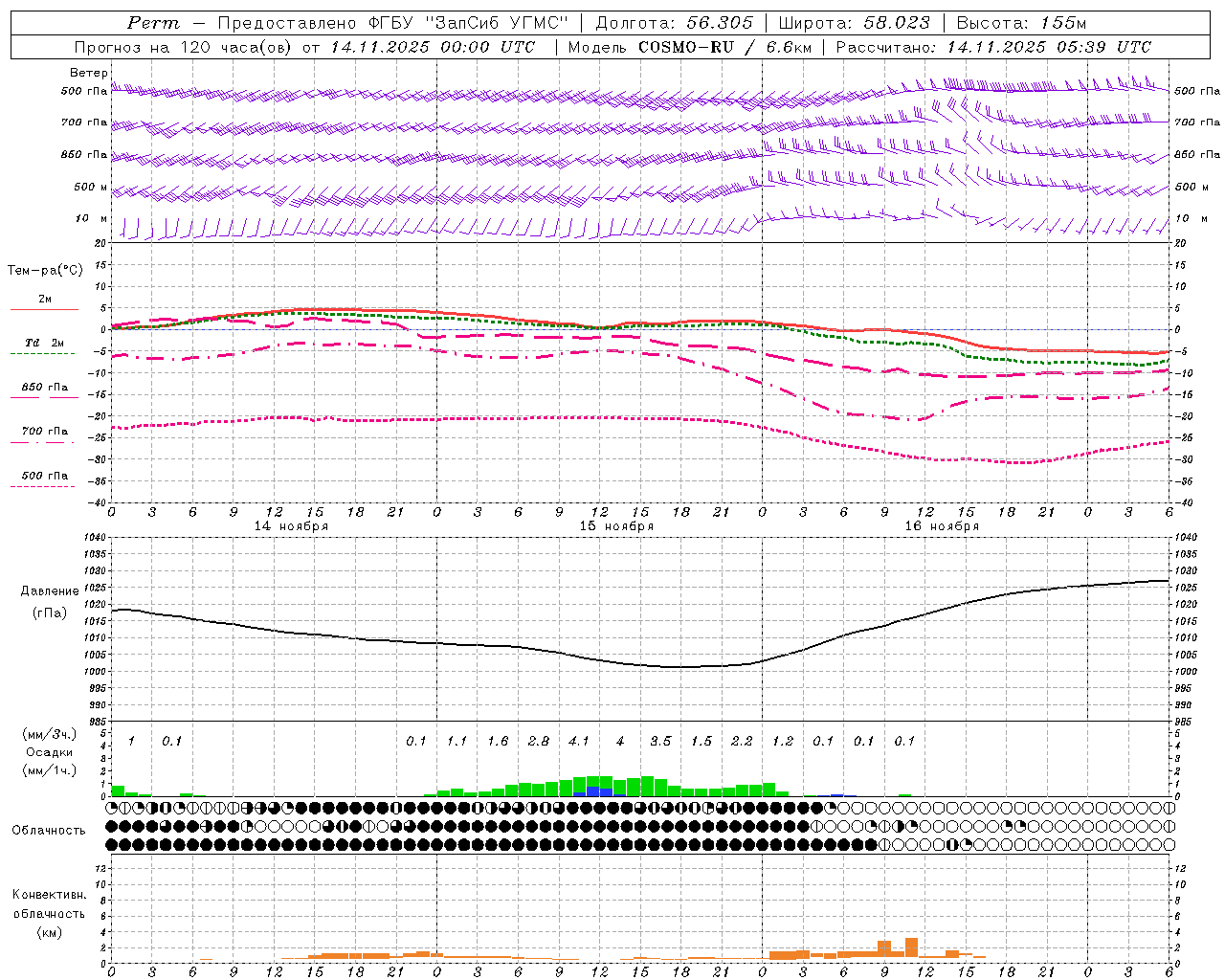Click the solid line sample under the "2м" legend
This screenshot has width=1225, height=980.
coord(44,309)
